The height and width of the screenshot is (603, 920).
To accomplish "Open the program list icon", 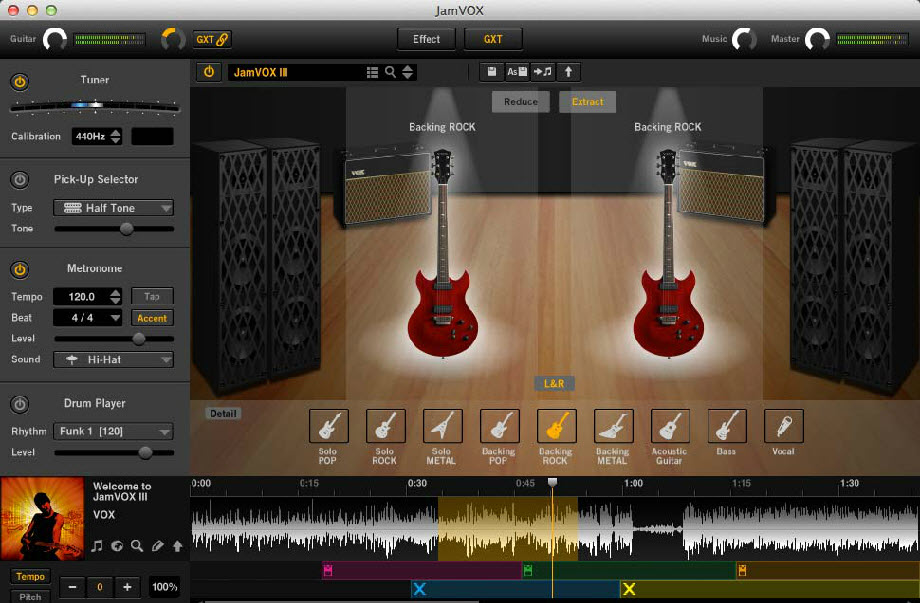I will (372, 72).
